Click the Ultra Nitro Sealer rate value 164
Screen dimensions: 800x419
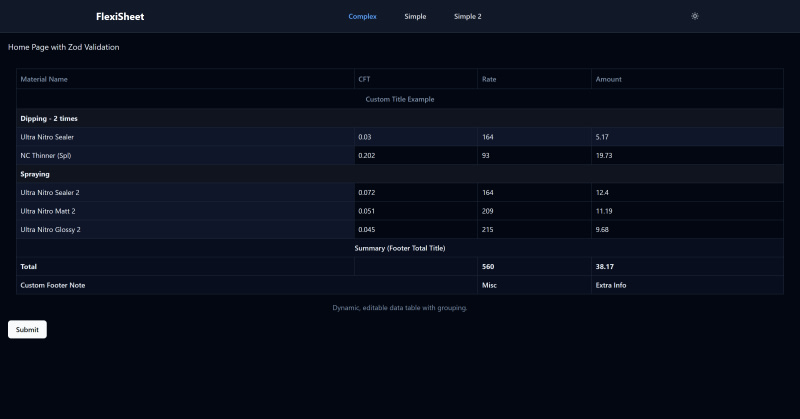click(533, 136)
